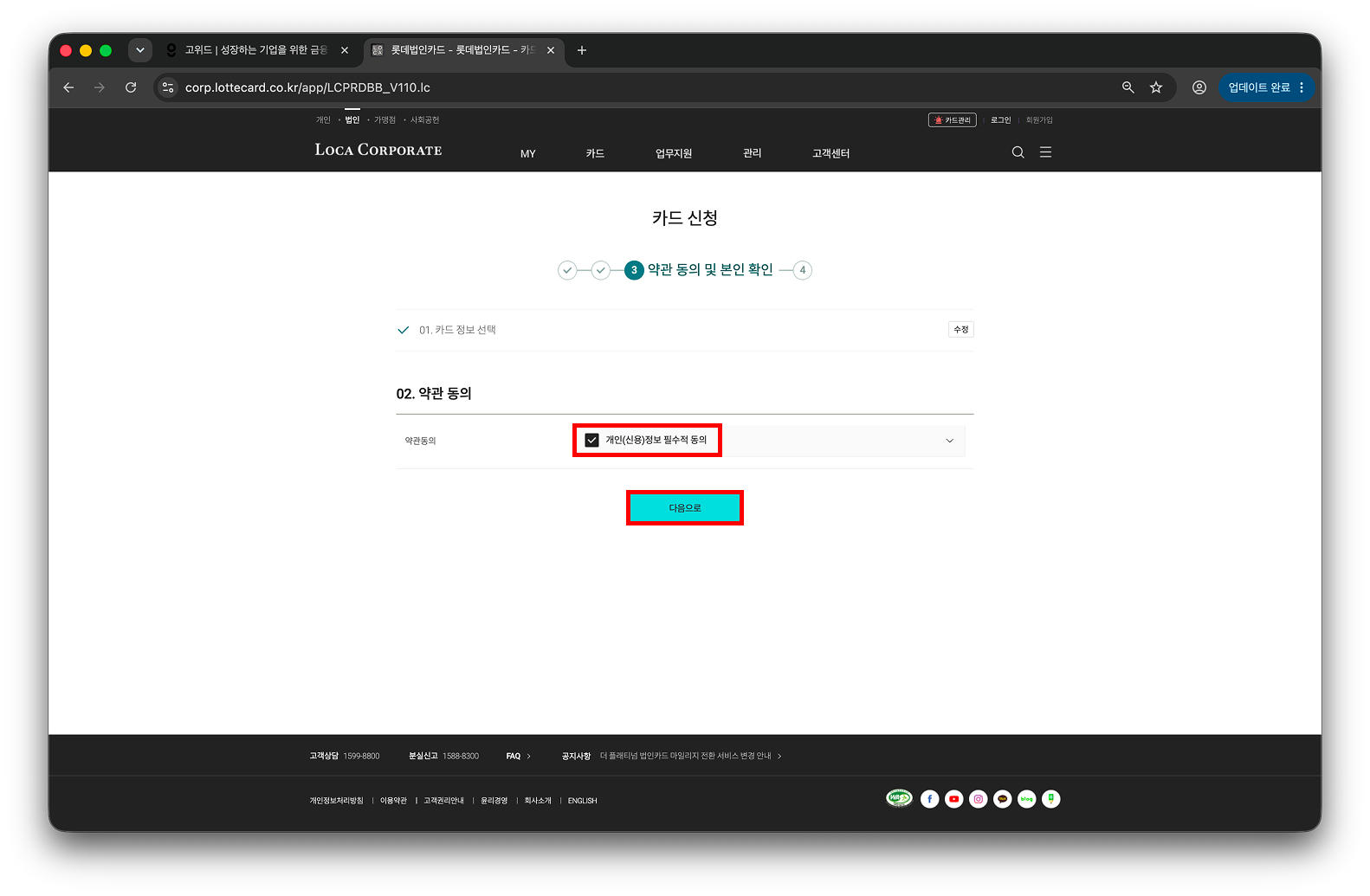
Task: Open the 카드 menu
Action: point(596,153)
